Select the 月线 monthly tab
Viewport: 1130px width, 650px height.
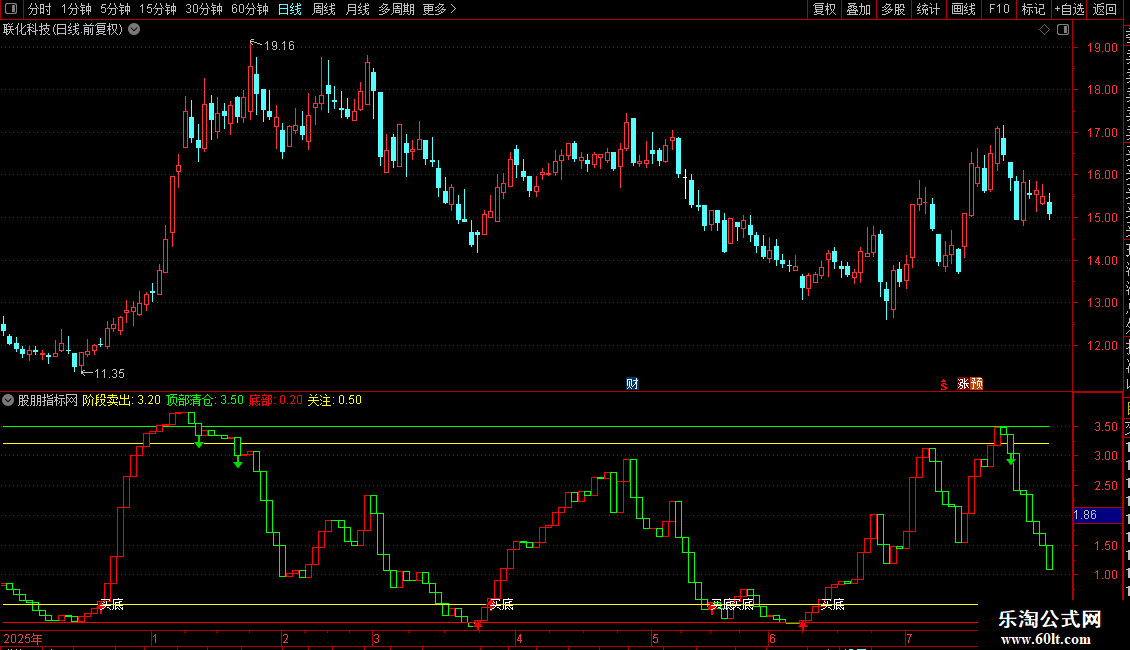(357, 9)
